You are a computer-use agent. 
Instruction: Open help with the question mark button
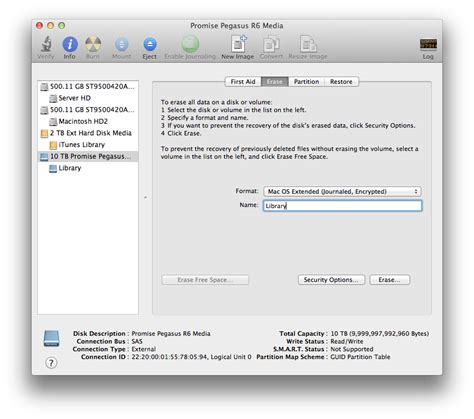point(51,363)
